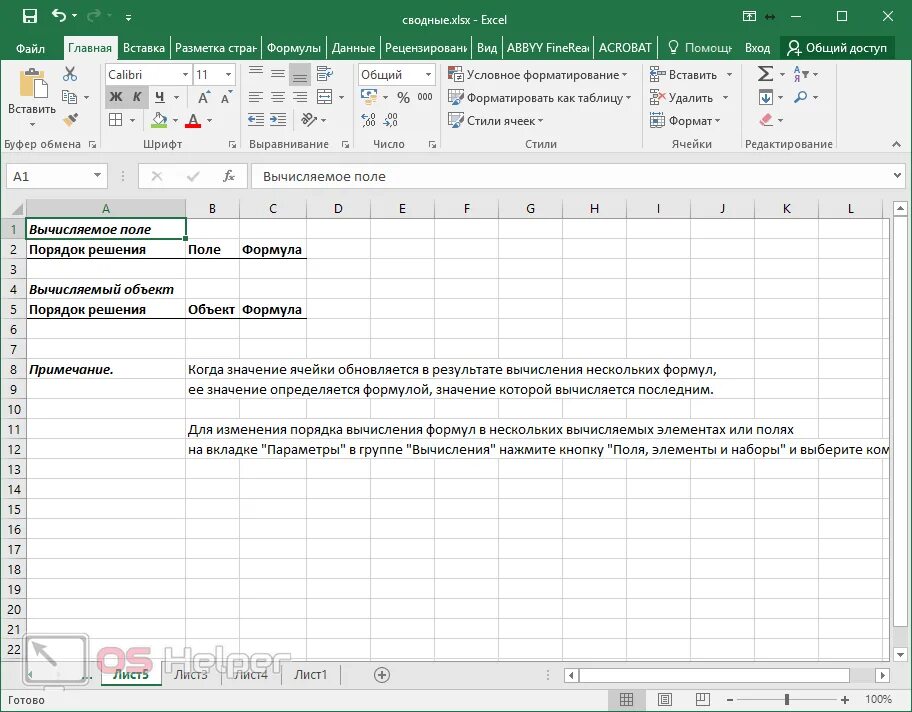Select the Лист1 sheet tab
Image resolution: width=912 pixels, height=712 pixels.
(x=311, y=674)
